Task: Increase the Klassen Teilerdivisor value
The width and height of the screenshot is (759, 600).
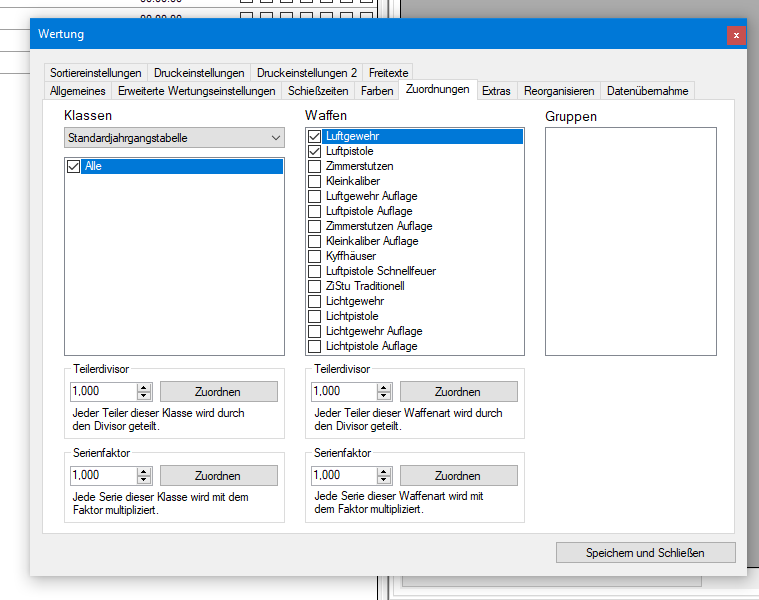Action: (x=144, y=387)
